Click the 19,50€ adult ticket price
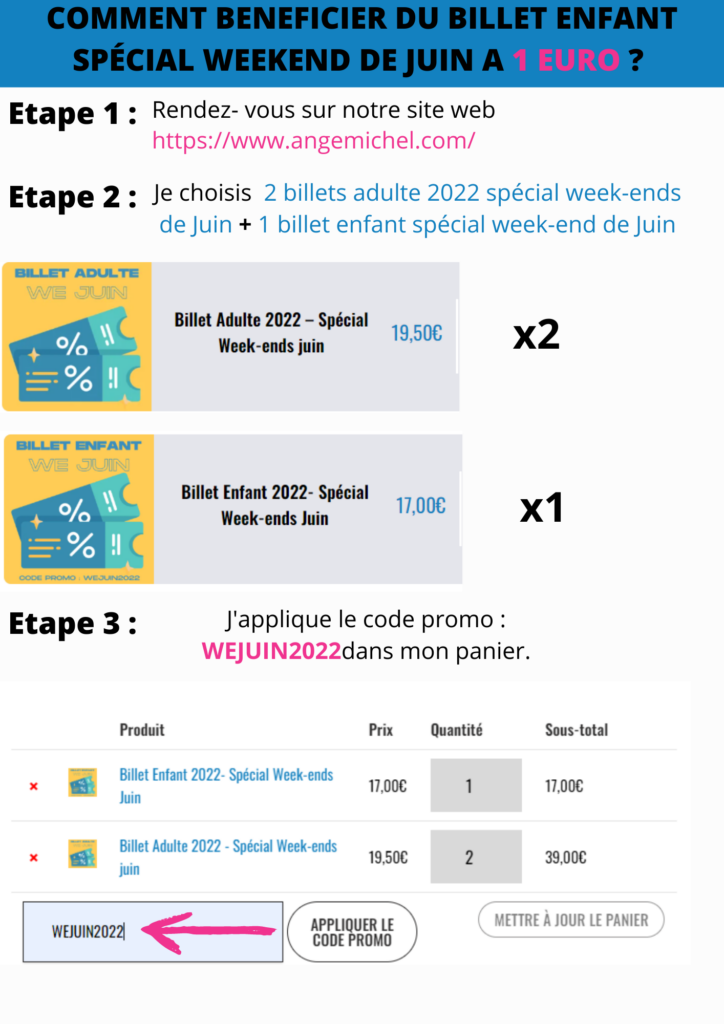Screen dimensions: 724x1024 417,333
